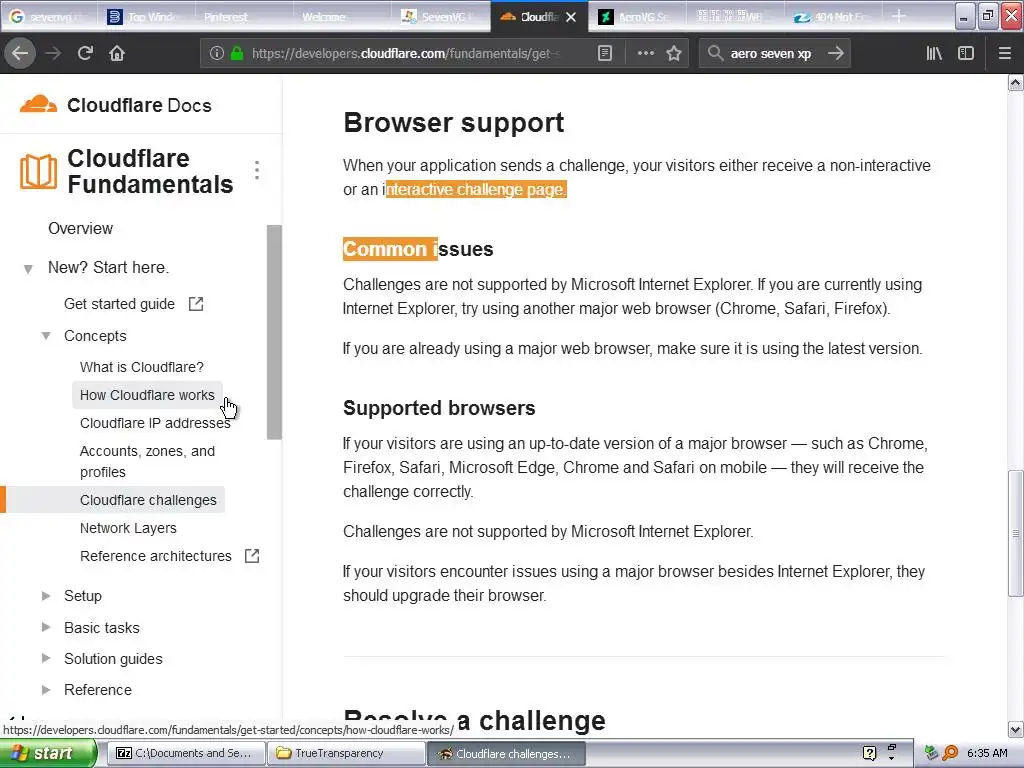1024x768 pixels.
Task: Open the Windows start menu
Action: coord(48,753)
